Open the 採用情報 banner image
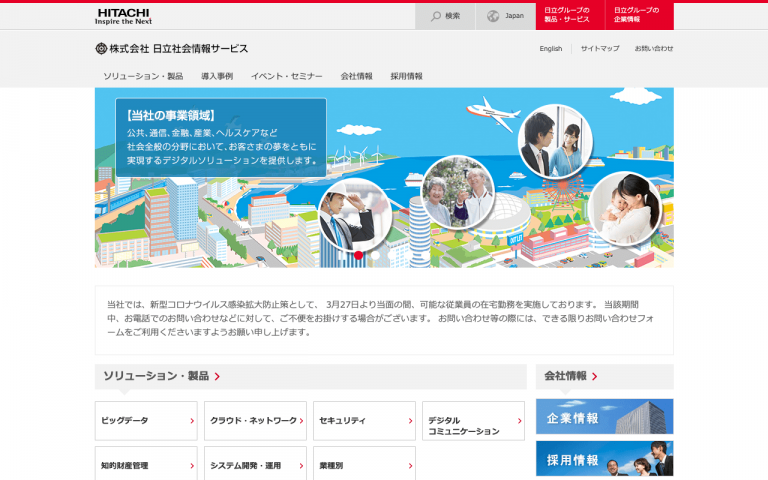 coord(604,458)
